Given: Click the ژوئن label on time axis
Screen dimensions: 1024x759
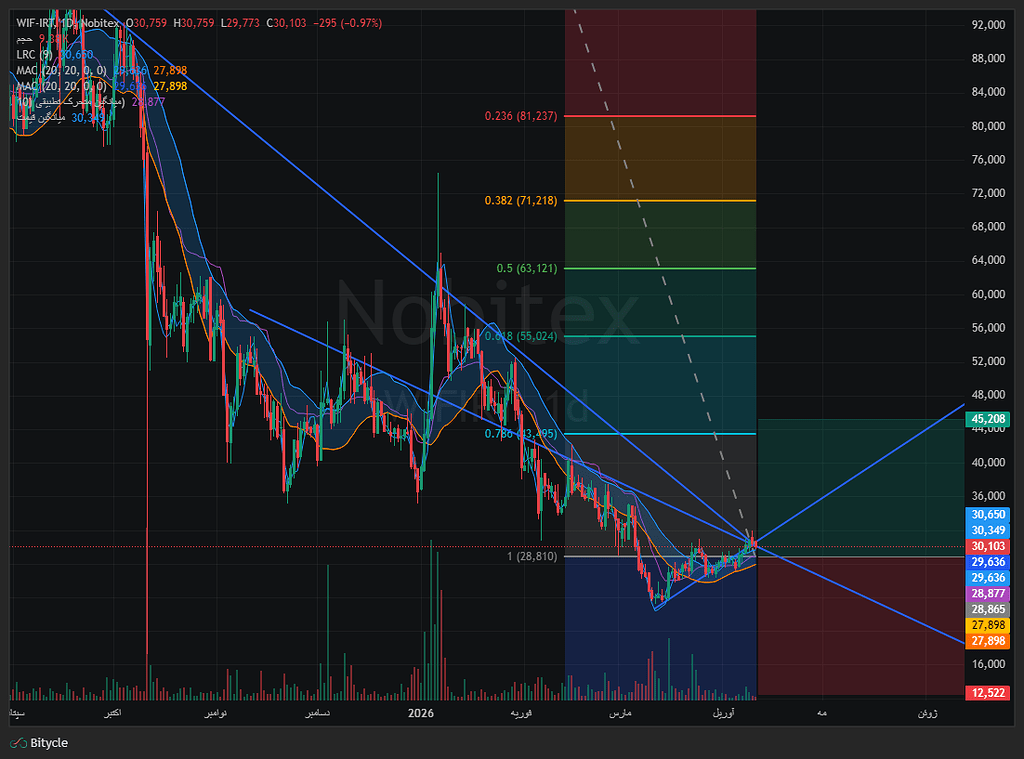Looking at the screenshot, I should click(x=927, y=713).
